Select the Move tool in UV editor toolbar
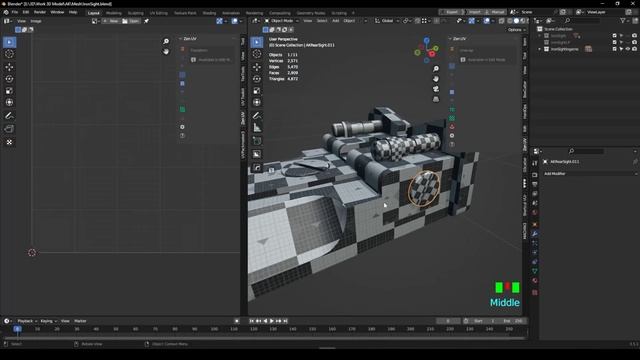The width and height of the screenshot is (640, 360). 9,67
